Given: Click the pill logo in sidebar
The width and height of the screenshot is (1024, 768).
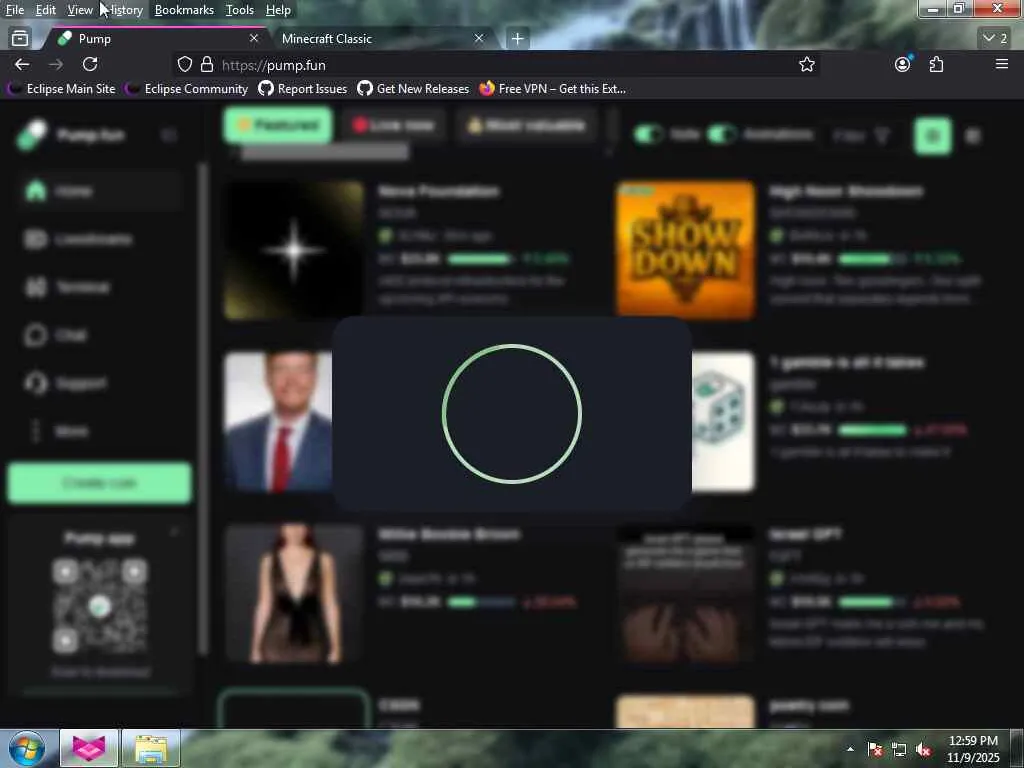Looking at the screenshot, I should (x=33, y=135).
